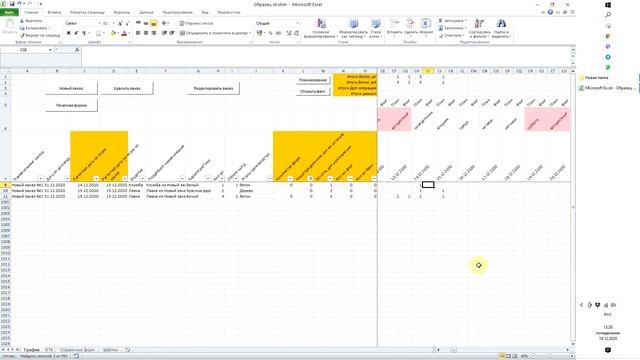Align text to top of cell

coord(138,23)
